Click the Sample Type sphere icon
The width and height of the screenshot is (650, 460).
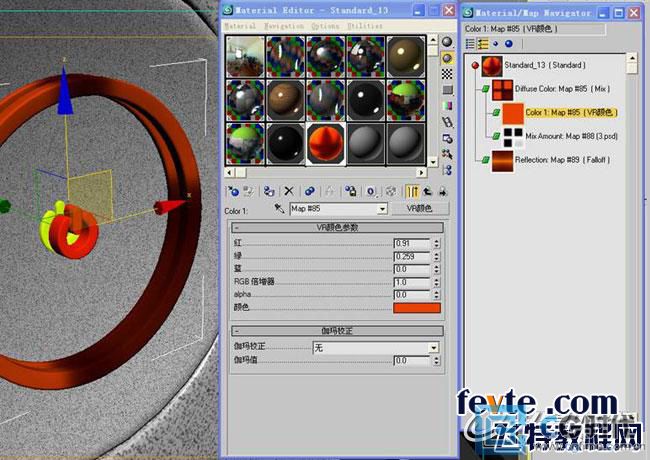pyautogui.click(x=447, y=42)
